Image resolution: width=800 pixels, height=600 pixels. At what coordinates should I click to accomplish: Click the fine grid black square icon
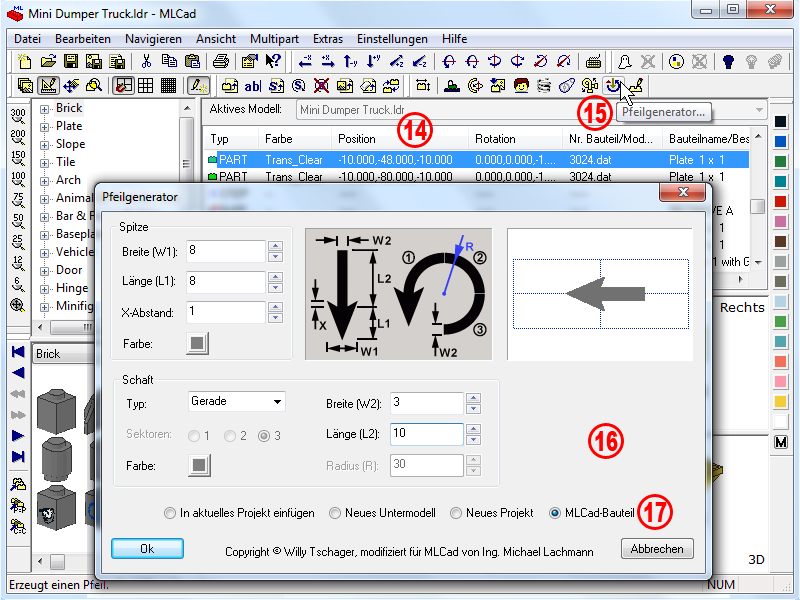coord(168,85)
